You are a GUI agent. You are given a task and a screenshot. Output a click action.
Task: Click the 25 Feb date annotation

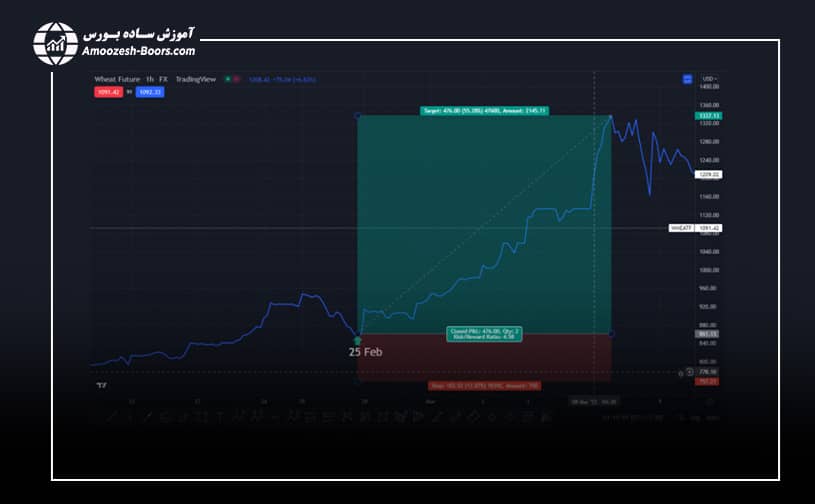[365, 352]
